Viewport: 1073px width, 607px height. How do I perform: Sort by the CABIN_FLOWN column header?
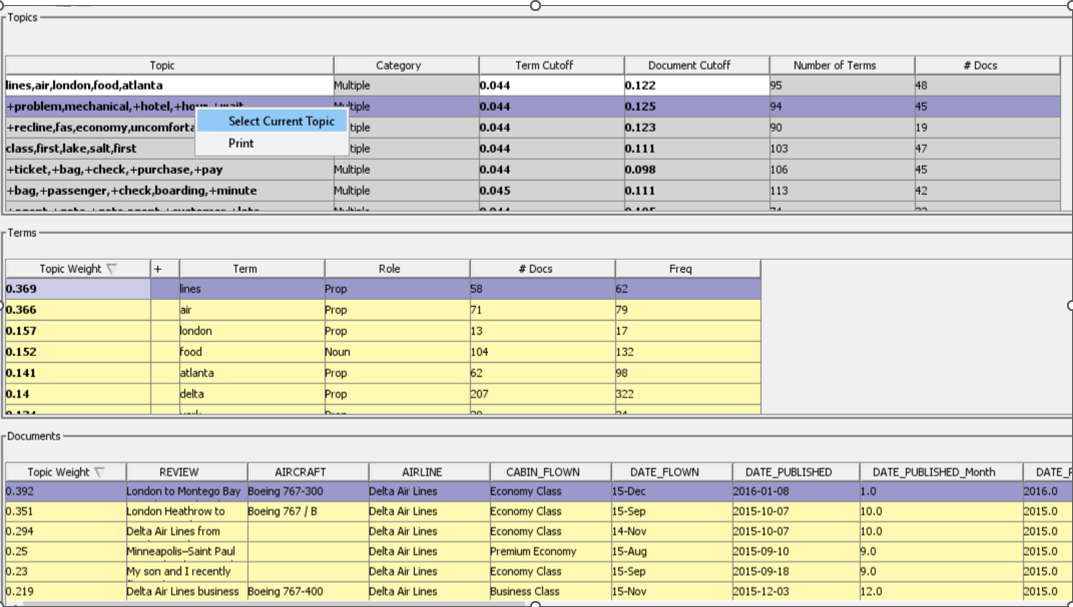pos(544,471)
